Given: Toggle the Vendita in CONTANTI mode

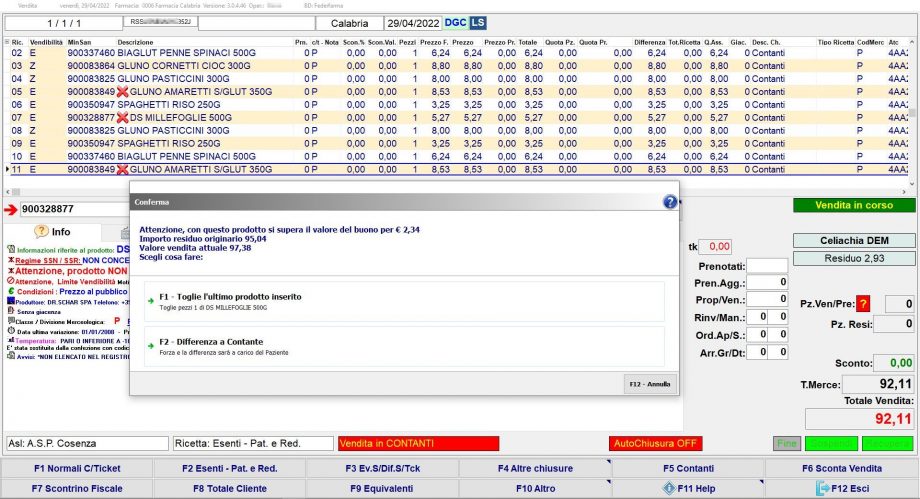Looking at the screenshot, I should click(417, 443).
